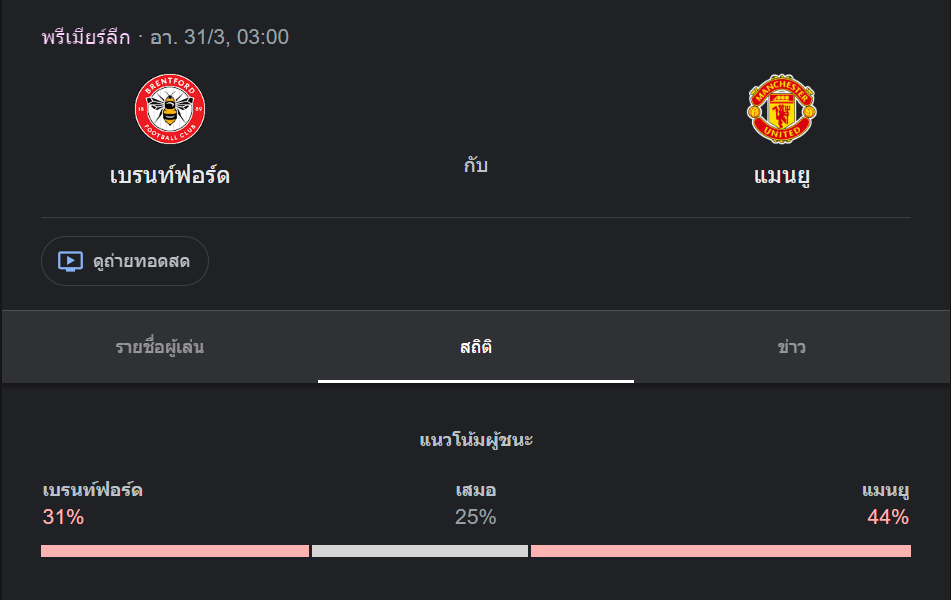Open the ดูถ่ายทอดสด watch live button
Screen dimensions: 951x600
(125, 261)
